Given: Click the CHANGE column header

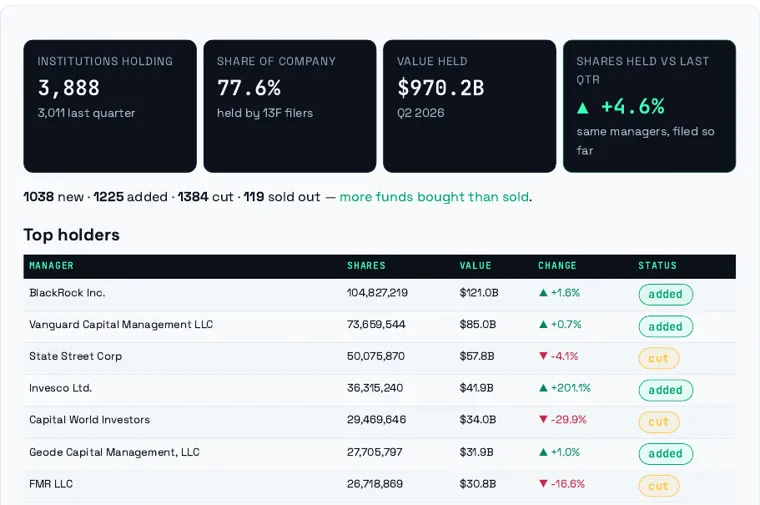Looking at the screenshot, I should [557, 266].
